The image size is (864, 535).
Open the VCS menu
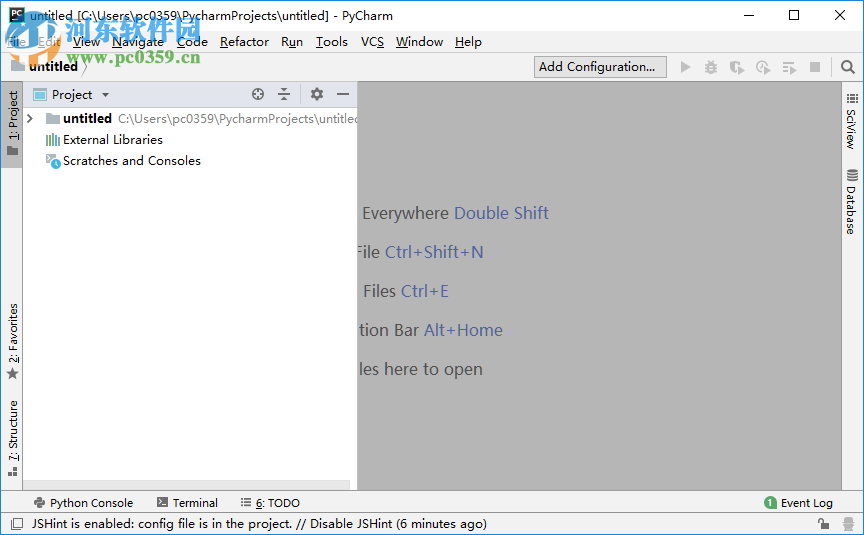pyautogui.click(x=372, y=42)
